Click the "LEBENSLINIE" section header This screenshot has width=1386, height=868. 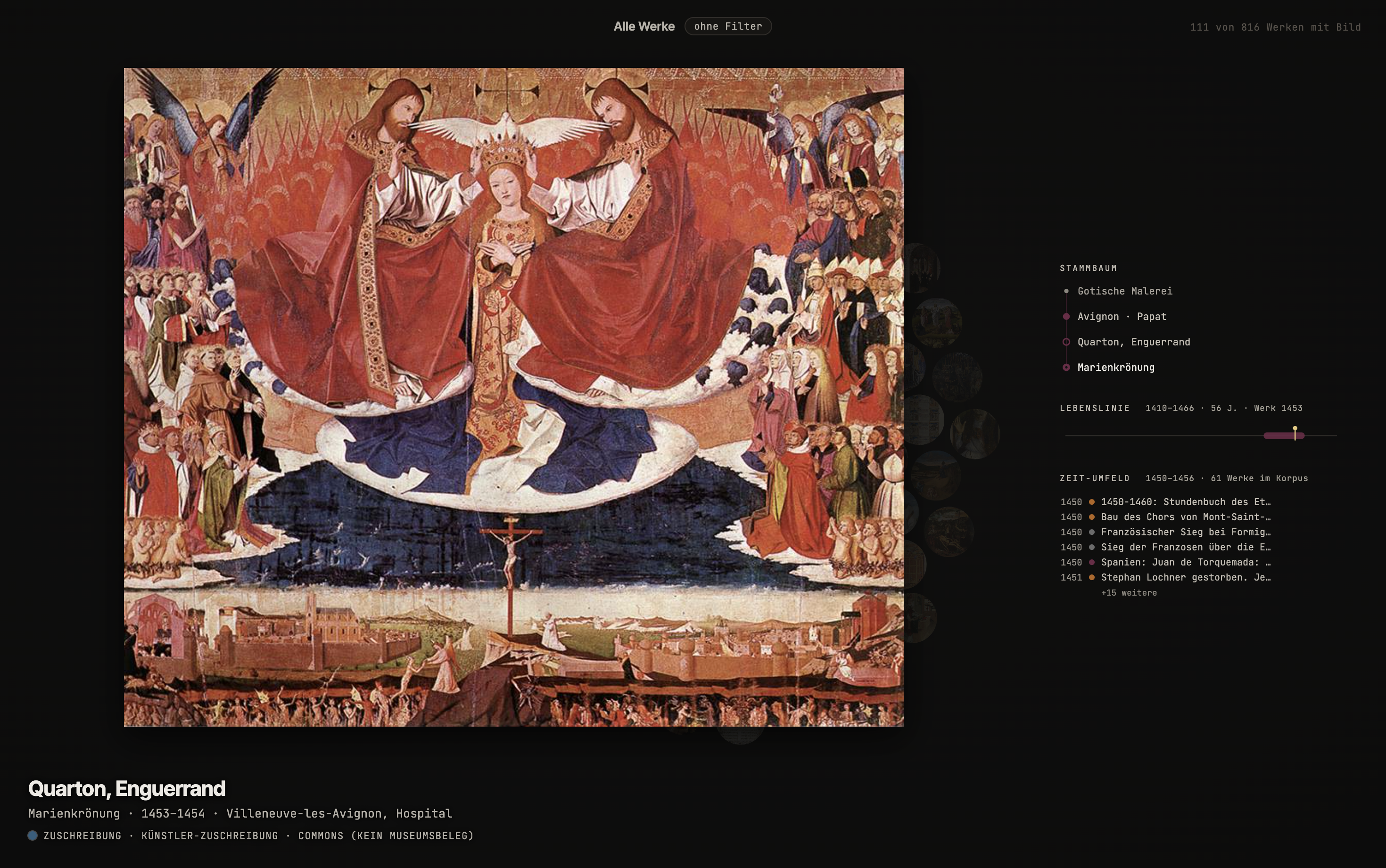[x=1095, y=408]
